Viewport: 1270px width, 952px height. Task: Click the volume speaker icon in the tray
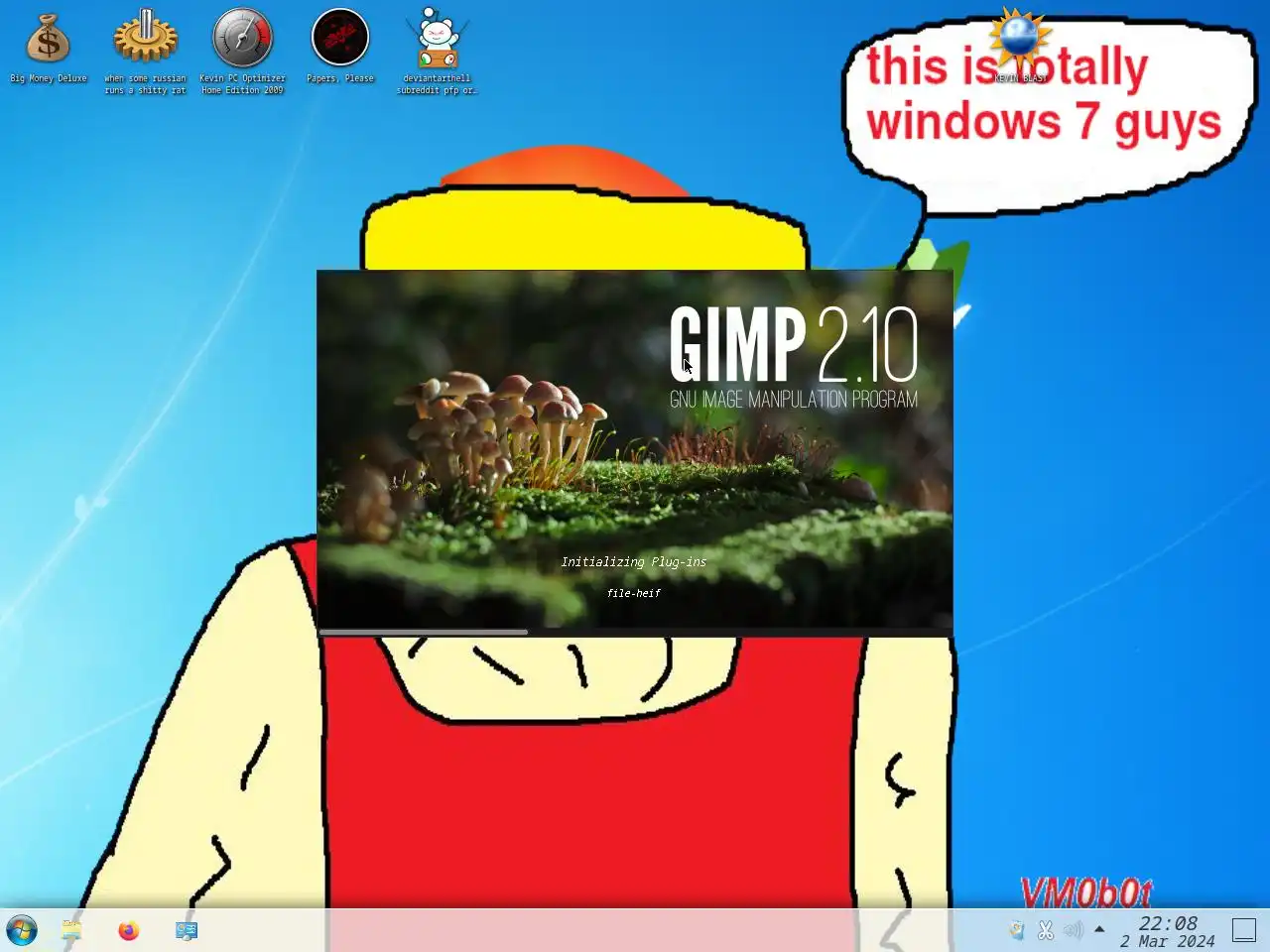pos(1073,930)
